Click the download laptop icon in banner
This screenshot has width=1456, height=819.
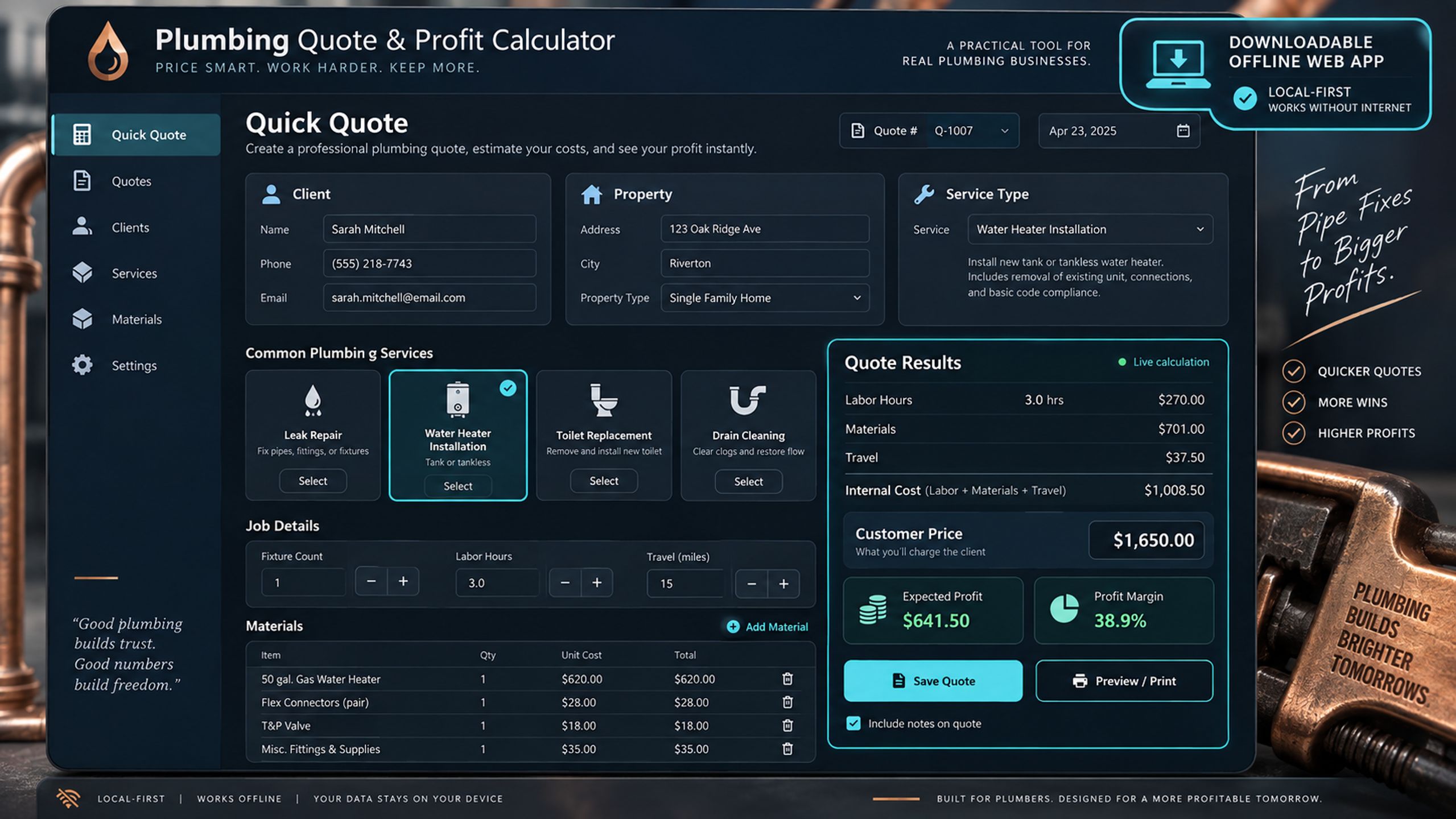(1178, 64)
